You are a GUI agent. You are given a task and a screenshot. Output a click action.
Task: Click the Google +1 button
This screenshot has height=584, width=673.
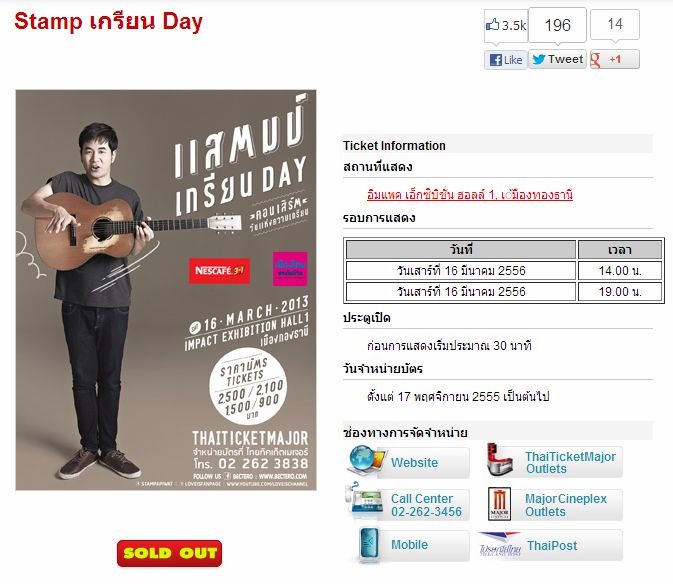(614, 59)
